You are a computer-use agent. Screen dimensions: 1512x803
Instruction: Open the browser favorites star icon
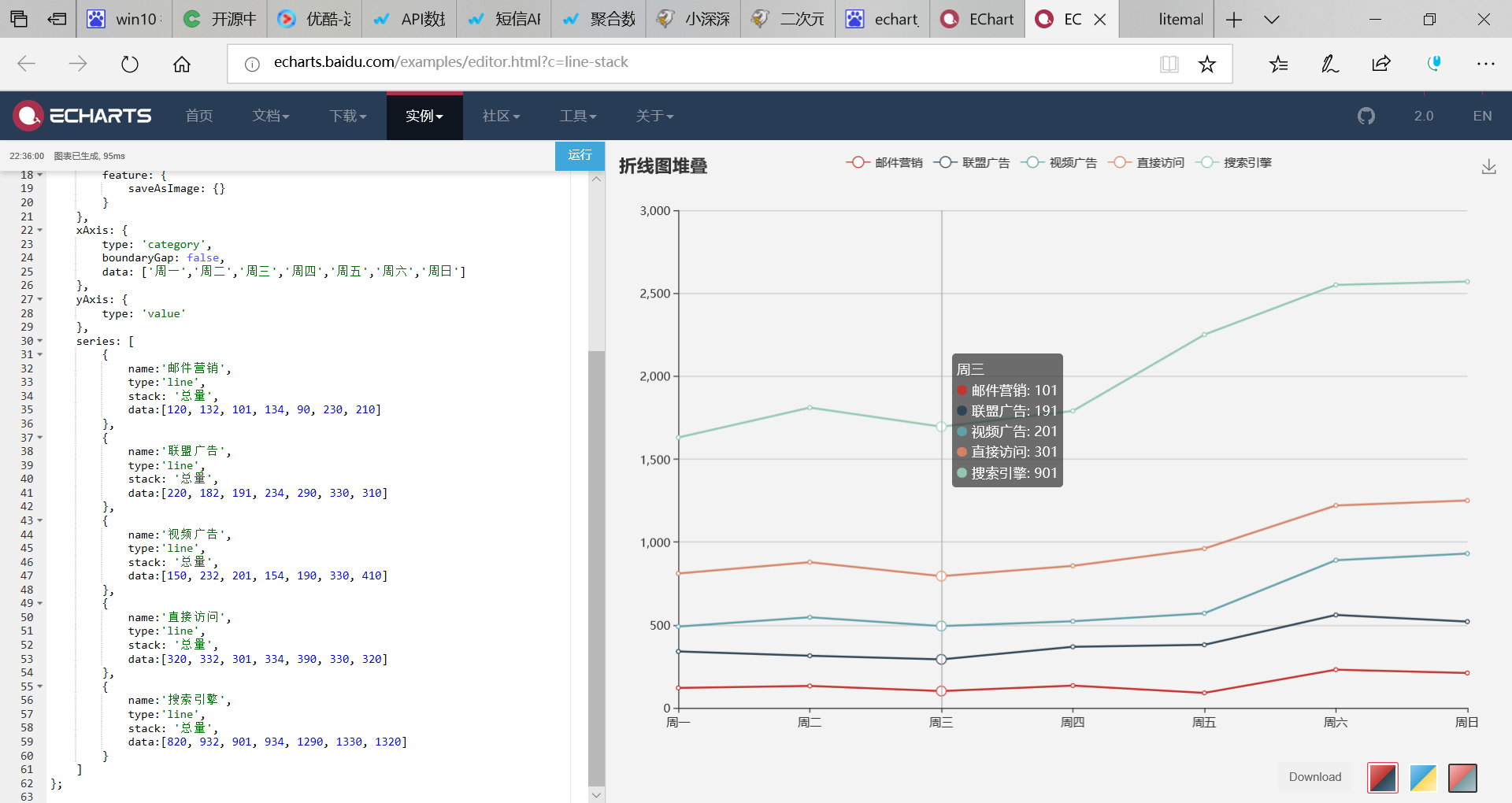pyautogui.click(x=1207, y=64)
